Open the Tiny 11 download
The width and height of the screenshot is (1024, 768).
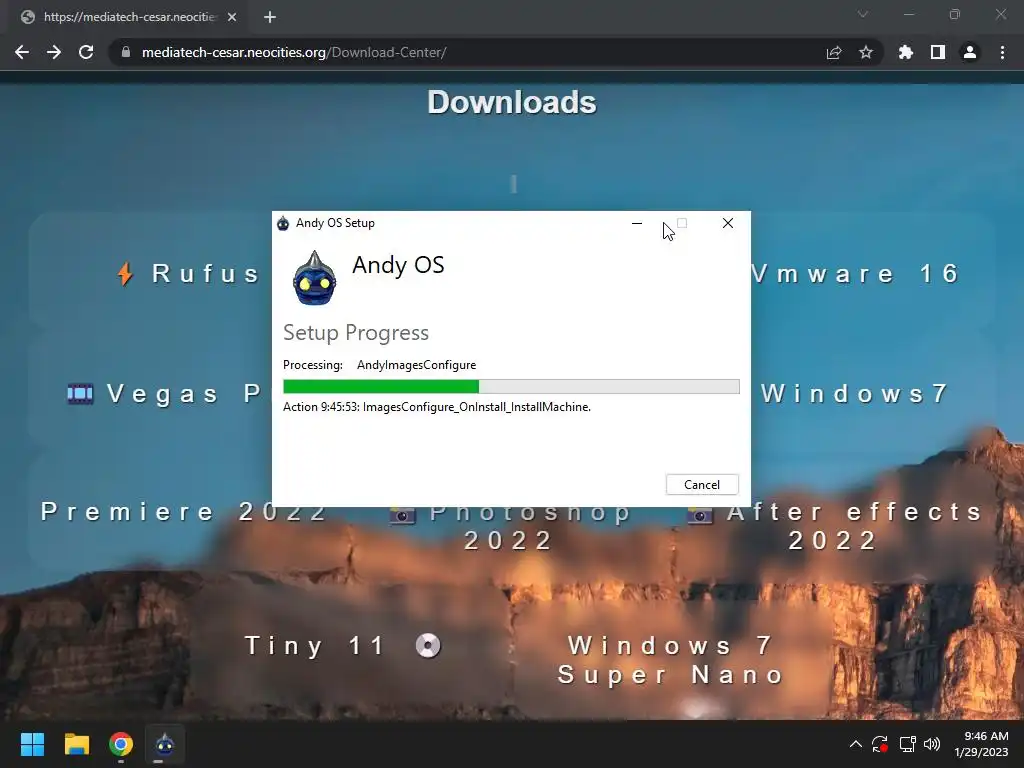click(x=315, y=646)
